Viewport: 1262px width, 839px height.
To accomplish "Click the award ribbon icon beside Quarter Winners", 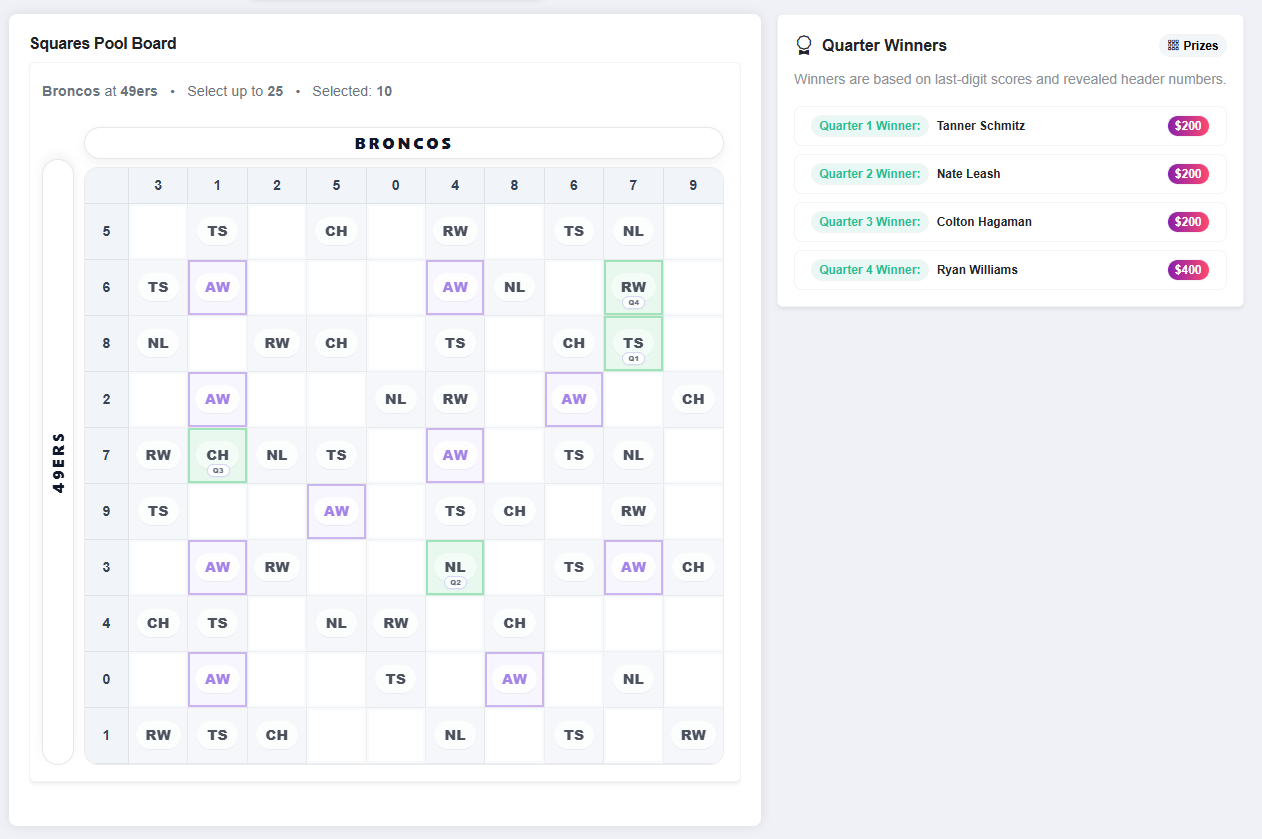I will [x=803, y=46].
